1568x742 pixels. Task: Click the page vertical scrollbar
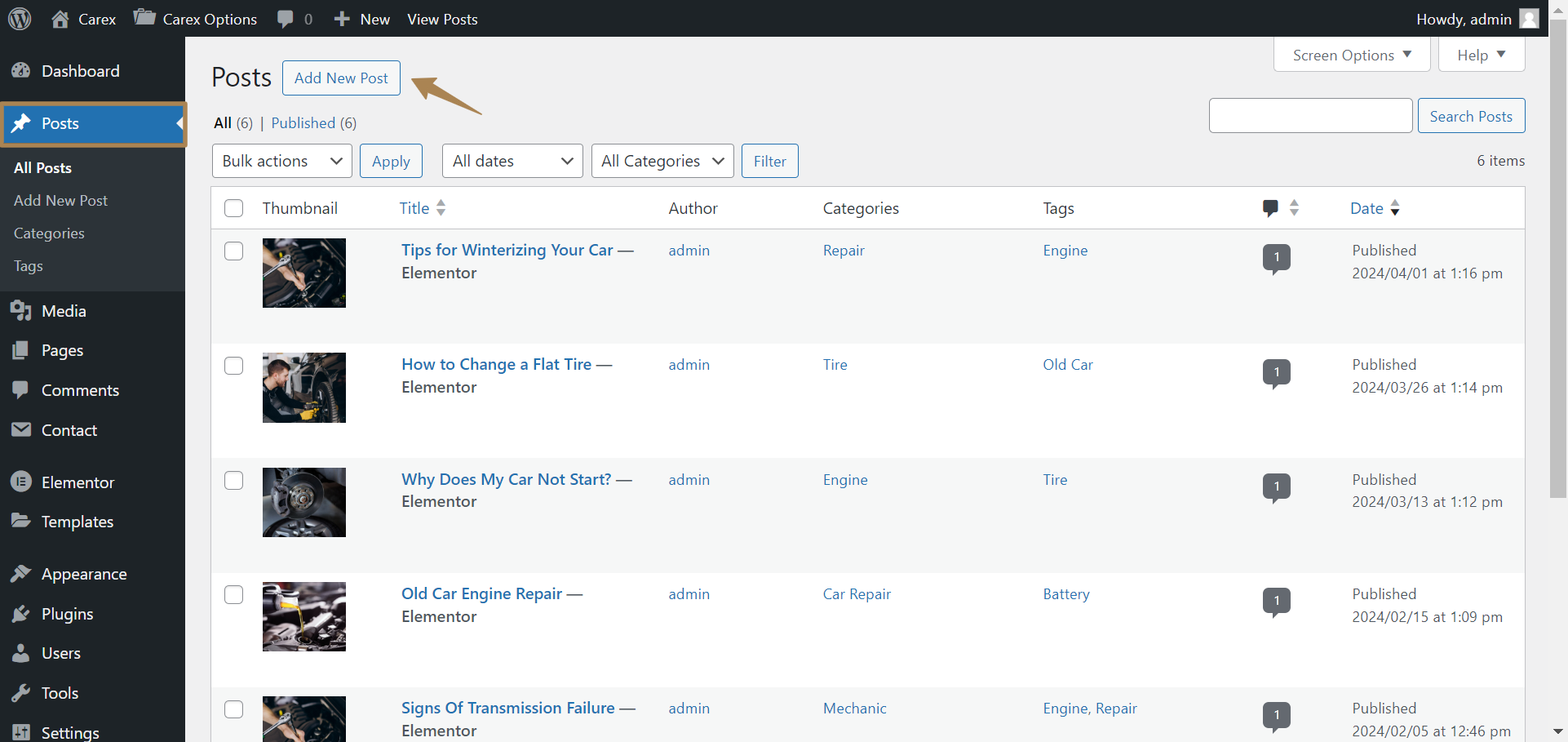click(1557, 257)
